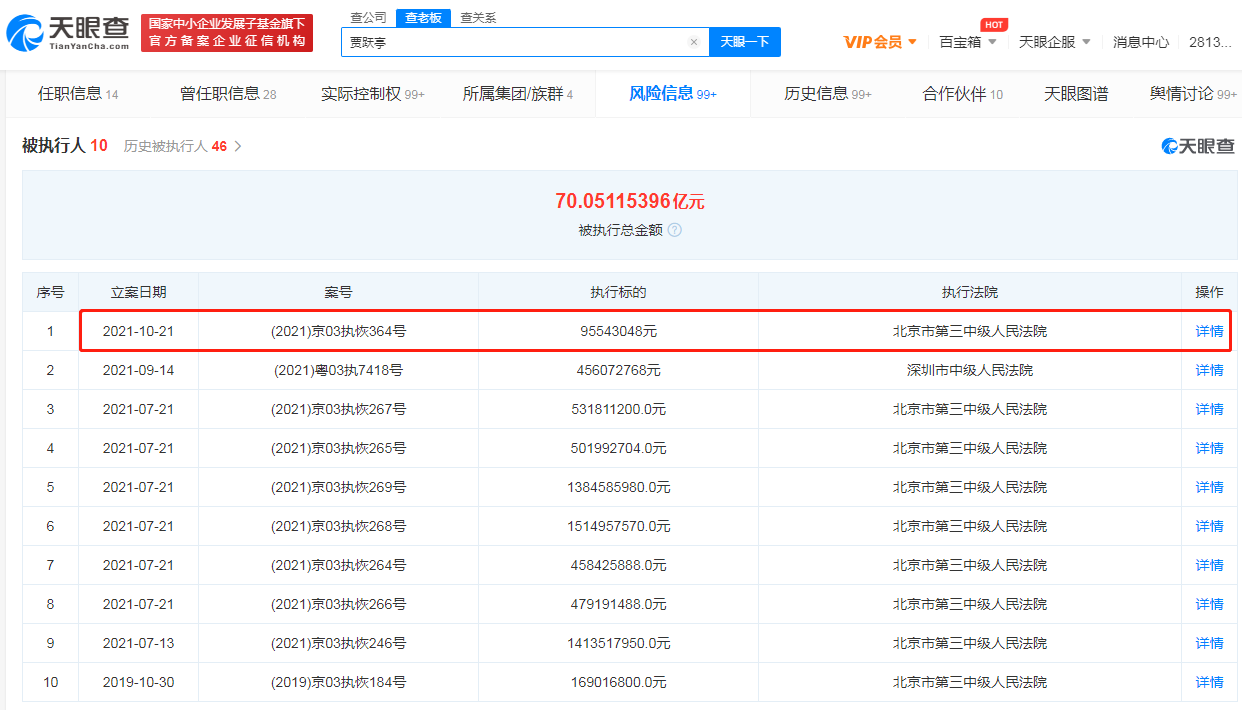1242x710 pixels.
Task: Click the help question mark beside 被执行总金额
Action: (x=675, y=230)
